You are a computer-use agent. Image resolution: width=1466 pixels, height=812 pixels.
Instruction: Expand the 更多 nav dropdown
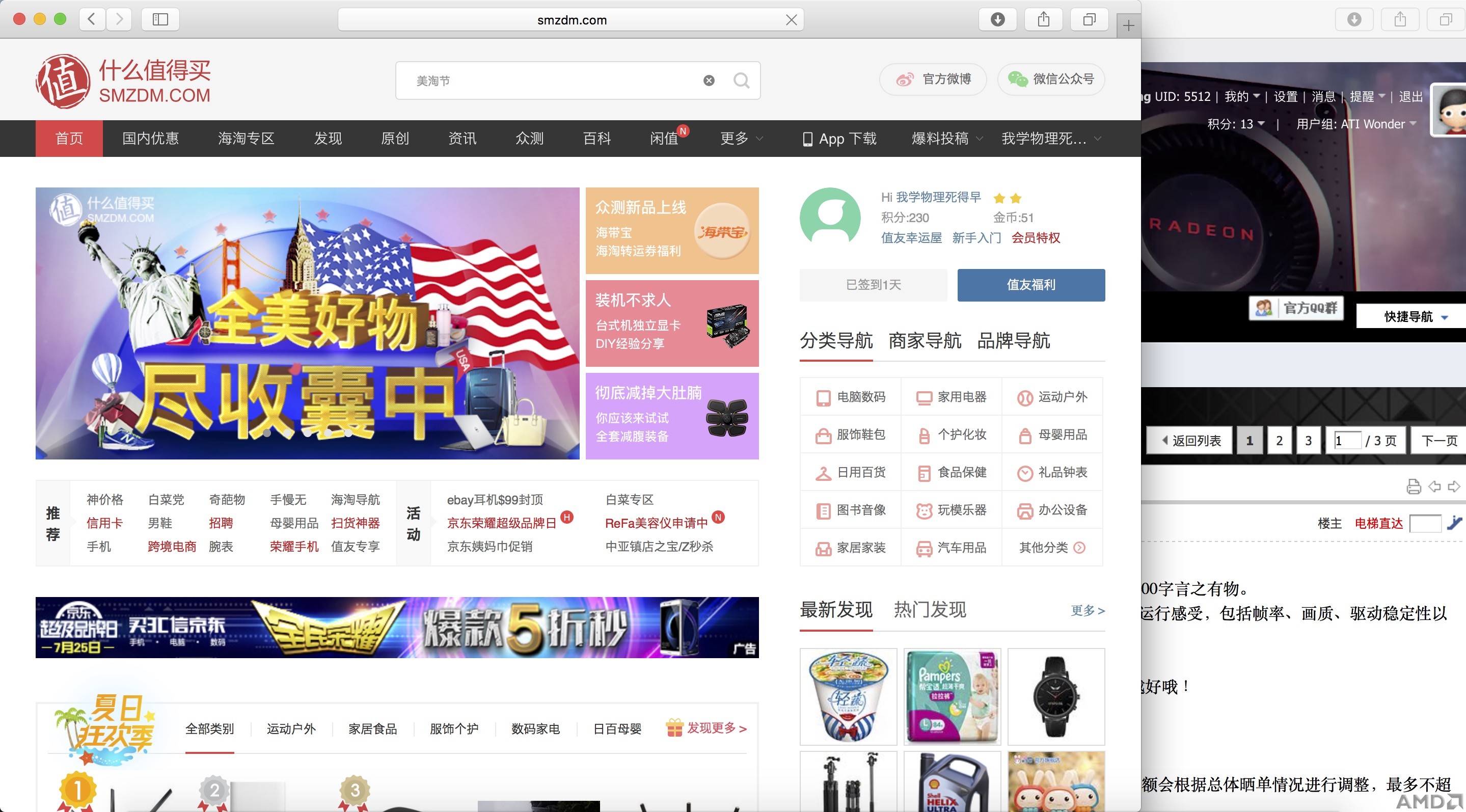click(x=742, y=138)
